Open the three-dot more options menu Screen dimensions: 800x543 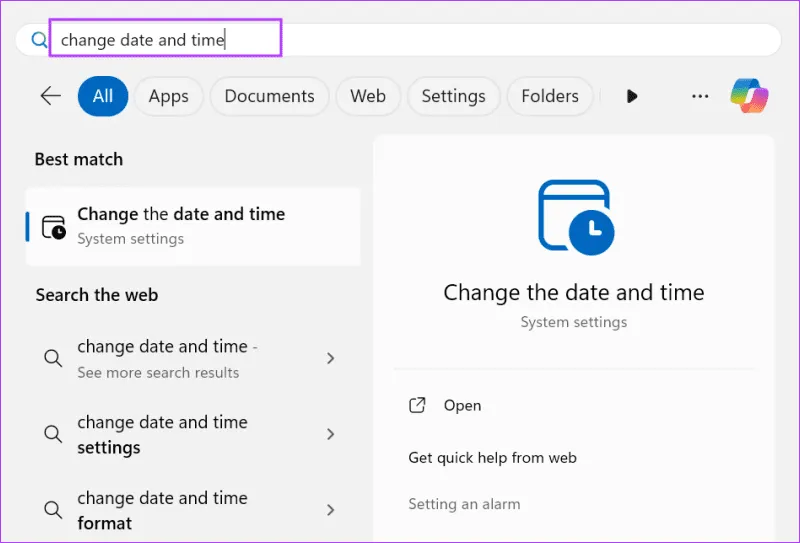[x=700, y=96]
